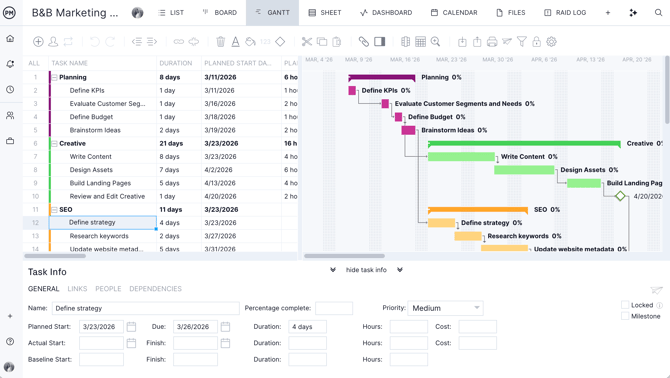Switch to the LIST view tab

pyautogui.click(x=171, y=12)
